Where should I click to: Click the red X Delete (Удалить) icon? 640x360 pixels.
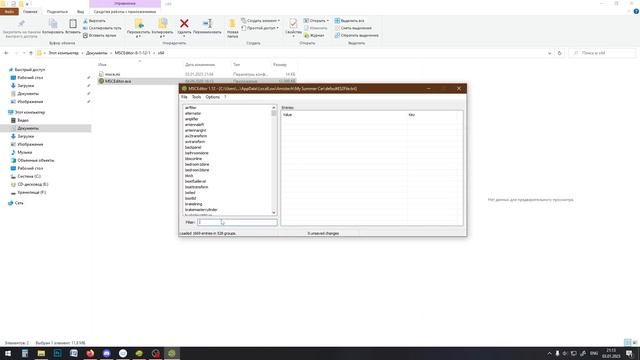[x=184, y=24]
